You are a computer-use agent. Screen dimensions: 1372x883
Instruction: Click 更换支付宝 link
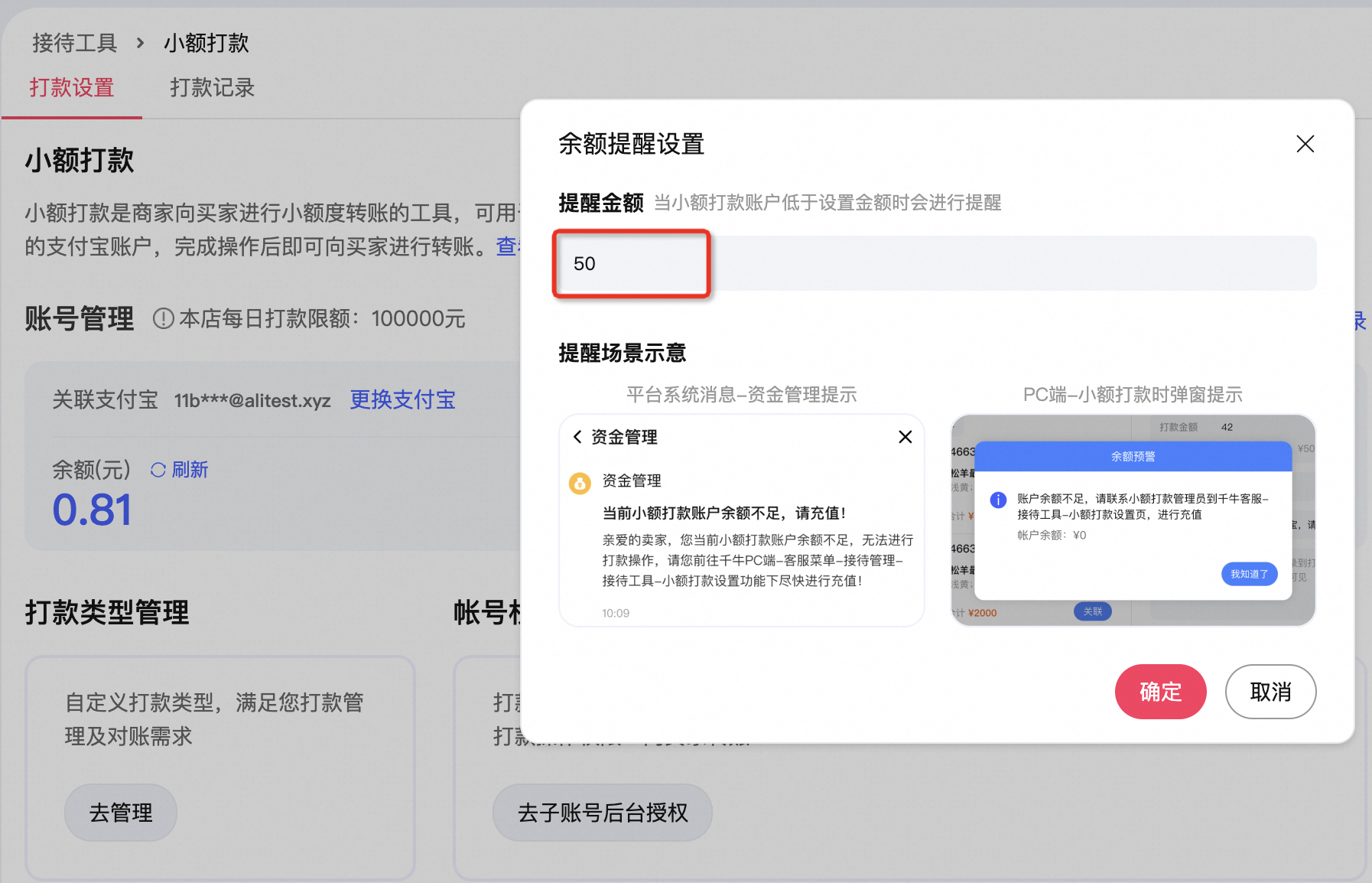[402, 399]
